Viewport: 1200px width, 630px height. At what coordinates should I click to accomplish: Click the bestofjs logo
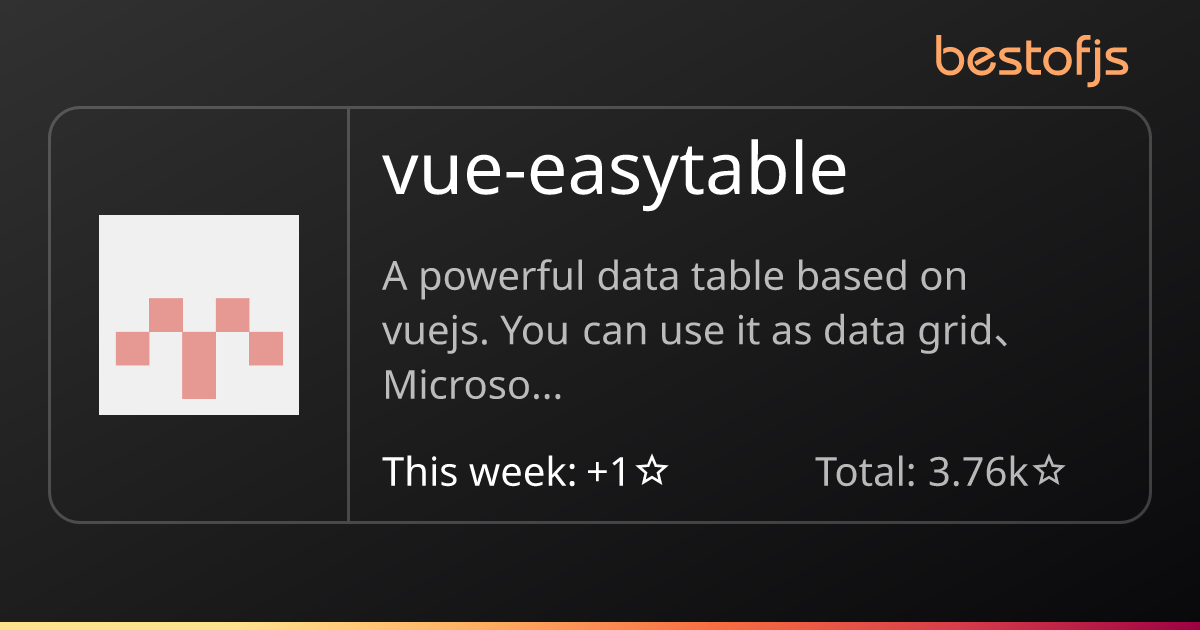tap(1032, 58)
